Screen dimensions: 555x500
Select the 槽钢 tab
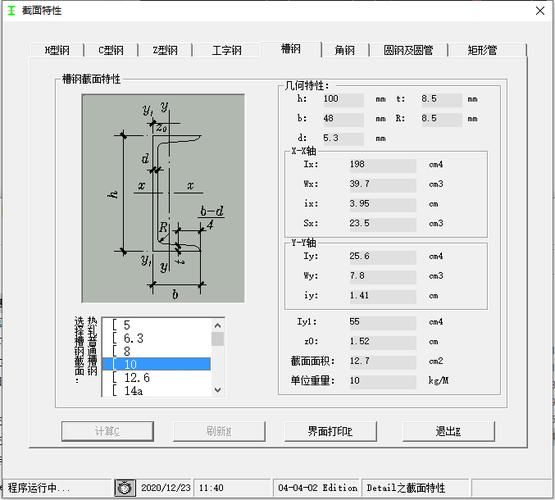point(291,48)
